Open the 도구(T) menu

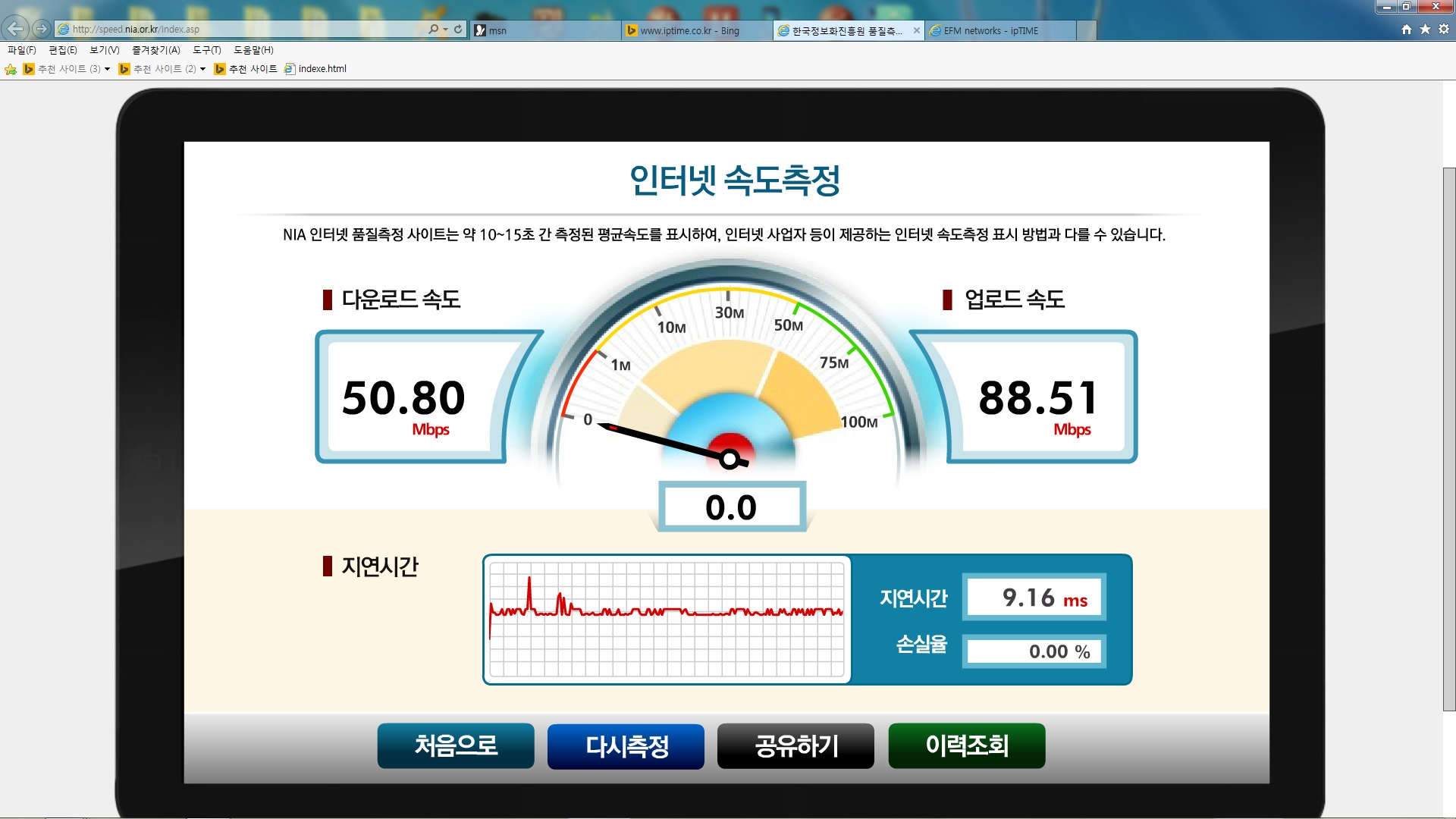click(206, 50)
